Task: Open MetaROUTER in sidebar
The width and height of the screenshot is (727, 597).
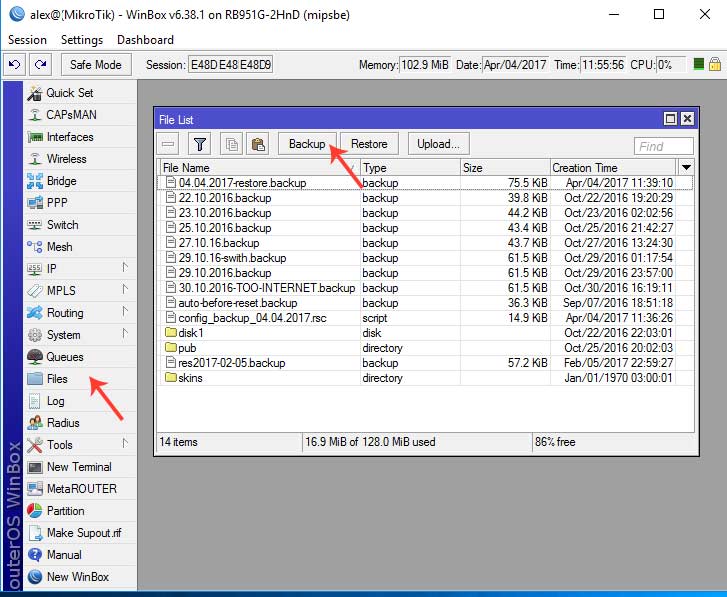Action: pos(80,489)
